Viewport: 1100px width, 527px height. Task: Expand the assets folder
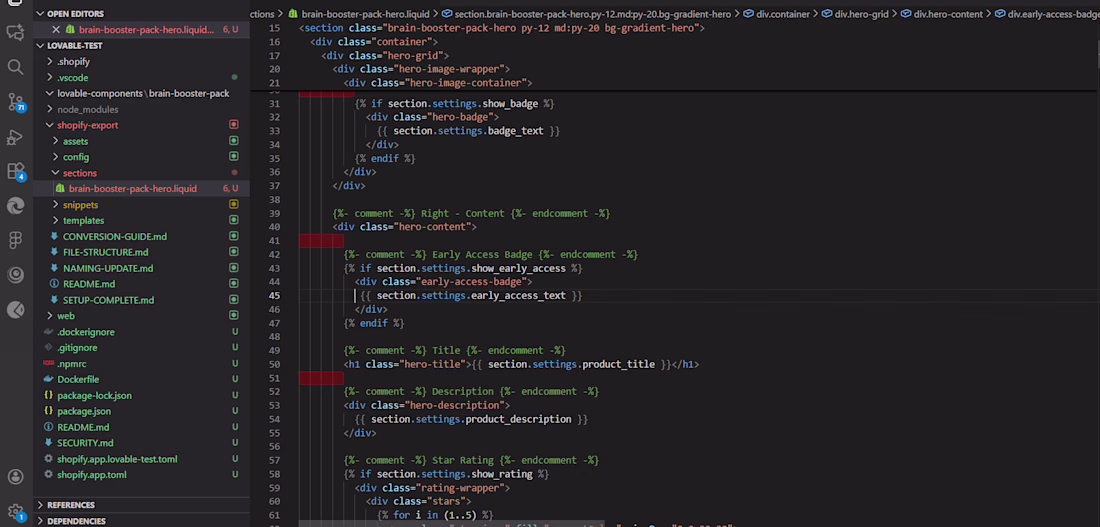tap(56, 141)
